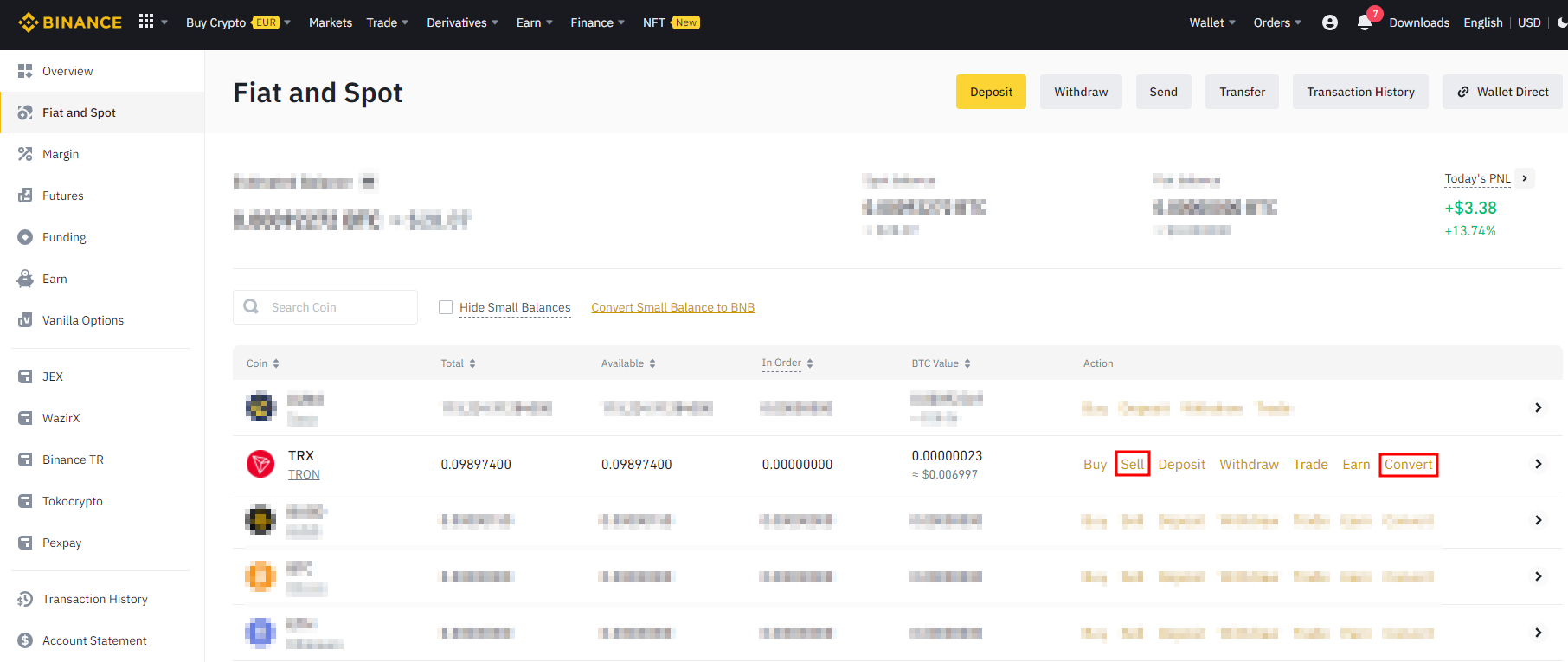Open Today's PNL arrow button
1568x662 pixels.
1525,178
